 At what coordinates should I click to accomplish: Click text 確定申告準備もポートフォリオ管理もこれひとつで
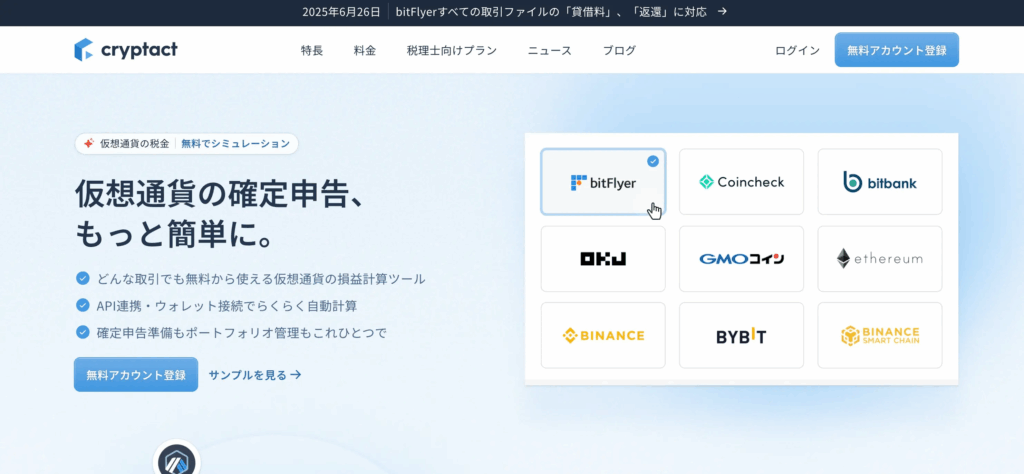[x=242, y=332]
